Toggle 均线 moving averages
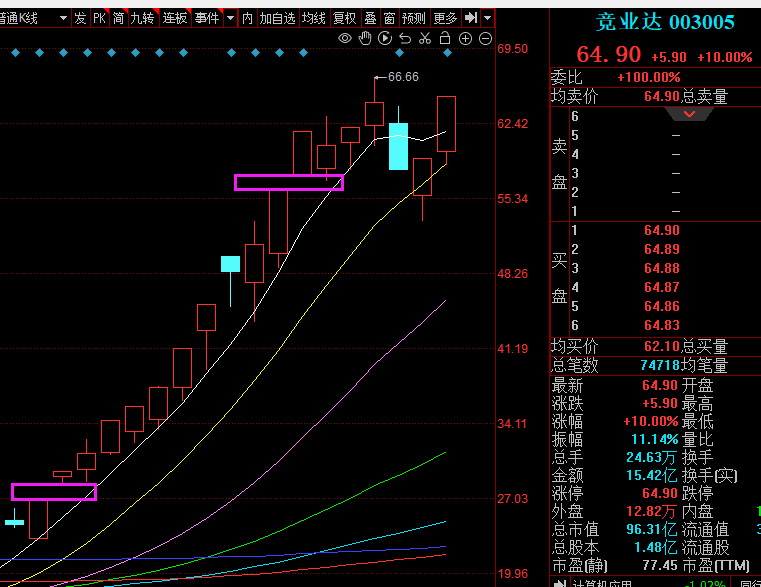Image resolution: width=761 pixels, height=587 pixels. [x=314, y=18]
